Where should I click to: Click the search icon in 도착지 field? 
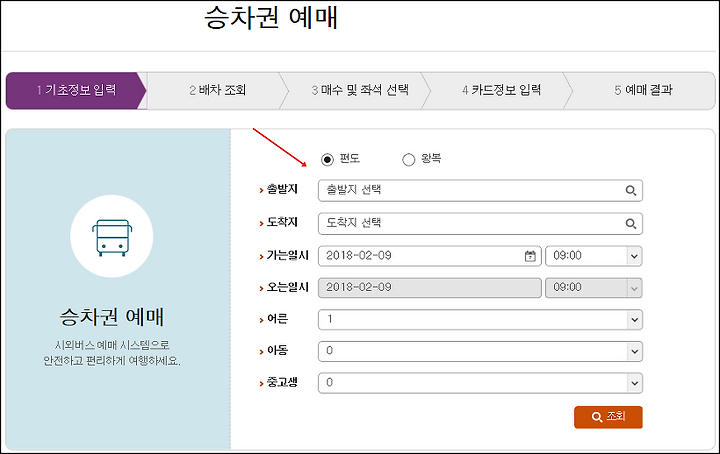[630, 224]
